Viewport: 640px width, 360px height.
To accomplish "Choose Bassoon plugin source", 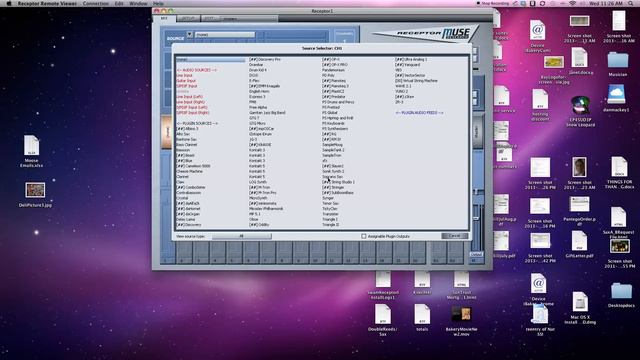I will click(183, 150).
